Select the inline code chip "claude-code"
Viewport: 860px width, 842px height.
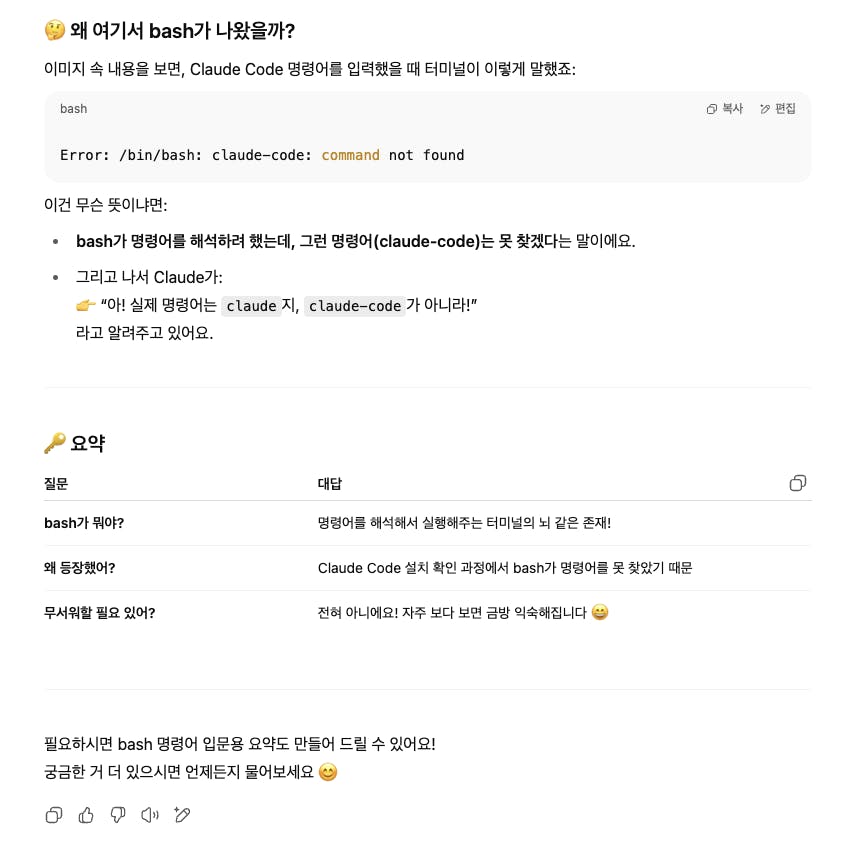pos(355,306)
